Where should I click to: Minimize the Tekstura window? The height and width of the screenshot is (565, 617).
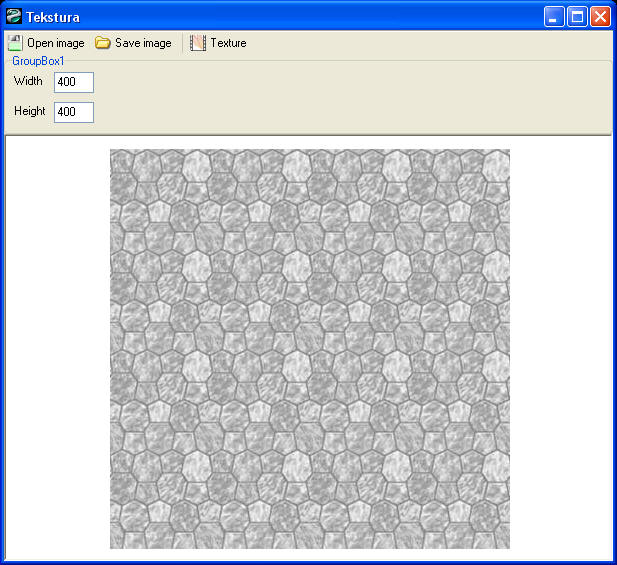coord(554,17)
